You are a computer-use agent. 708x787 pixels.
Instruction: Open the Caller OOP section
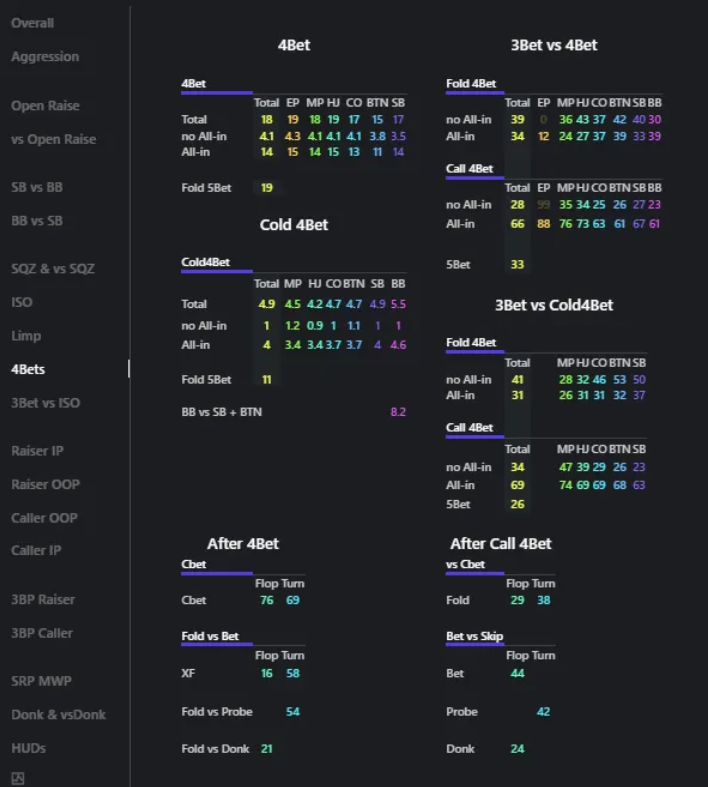44,518
